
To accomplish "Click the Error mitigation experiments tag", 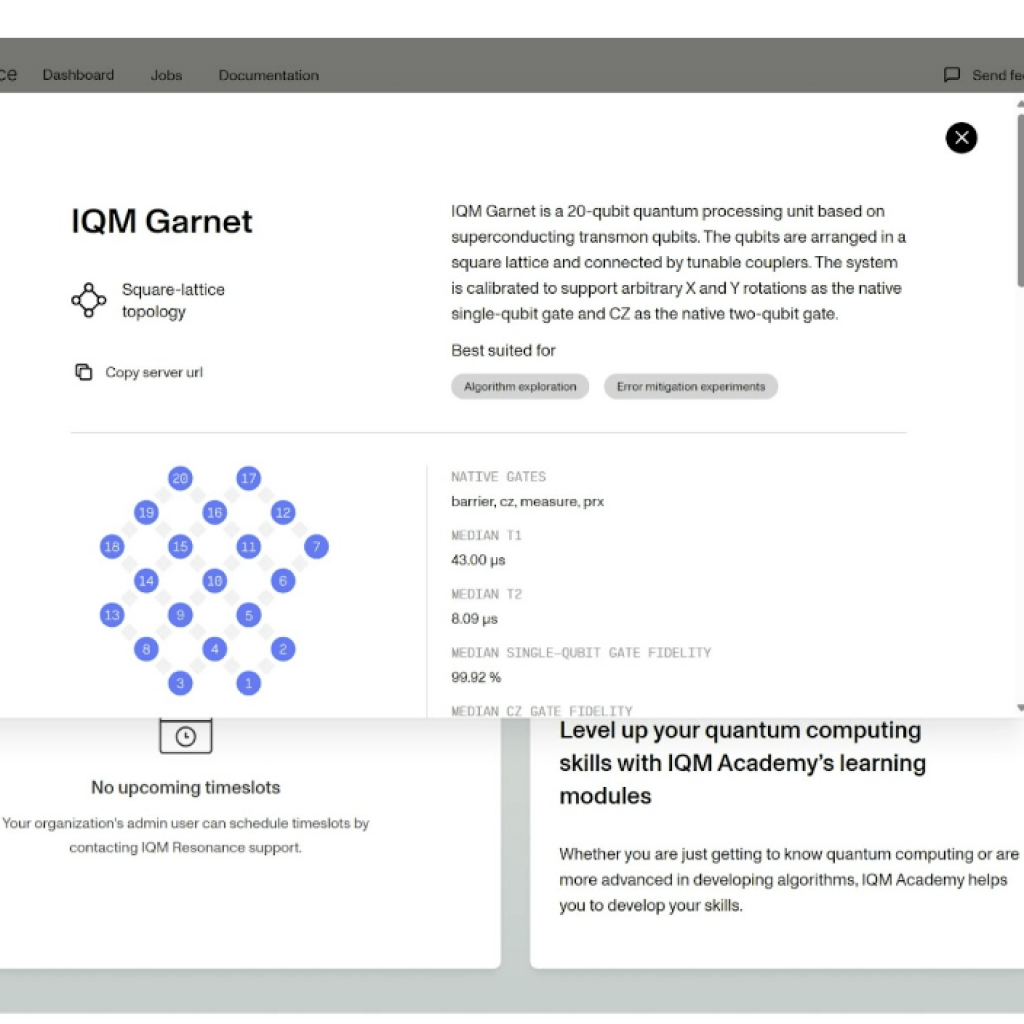I will 690,387.
